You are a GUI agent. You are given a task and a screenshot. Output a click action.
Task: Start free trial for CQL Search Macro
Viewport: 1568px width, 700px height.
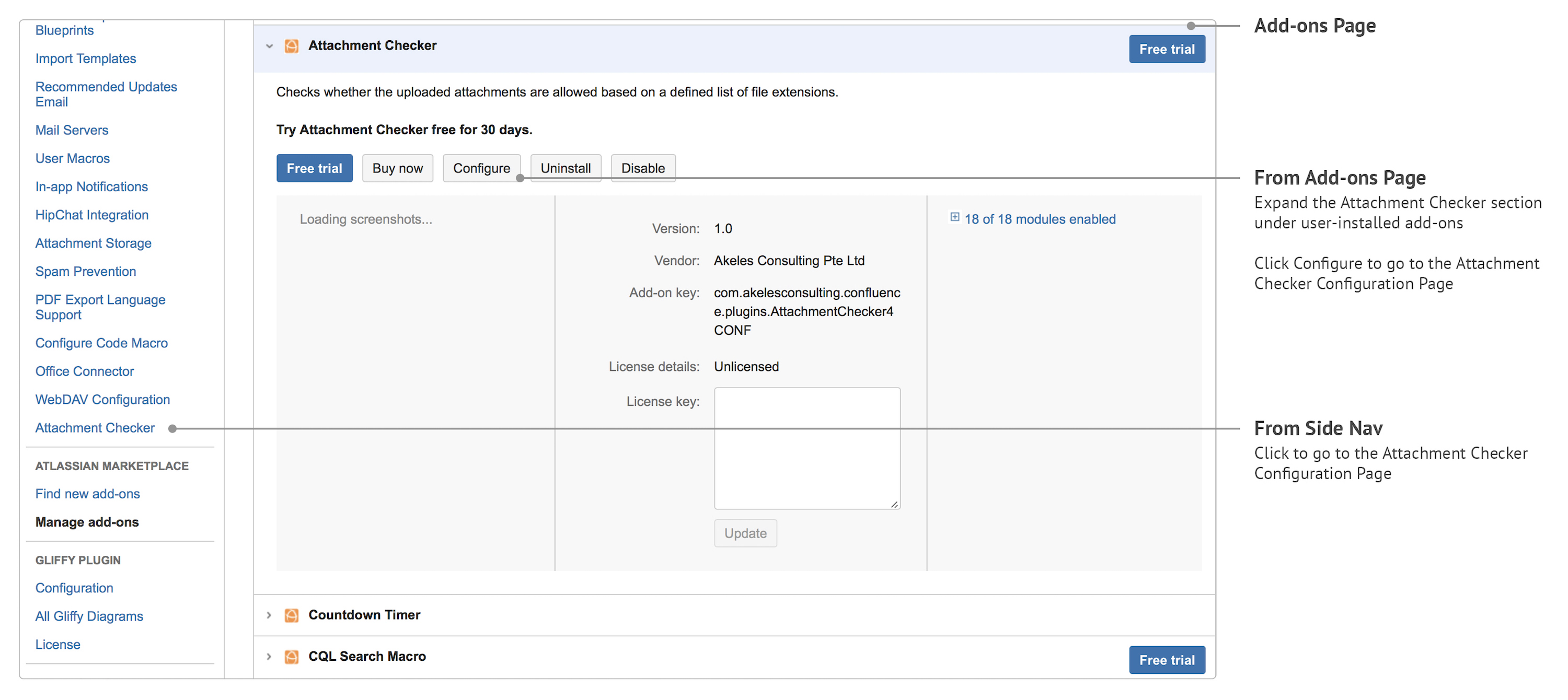point(1166,659)
